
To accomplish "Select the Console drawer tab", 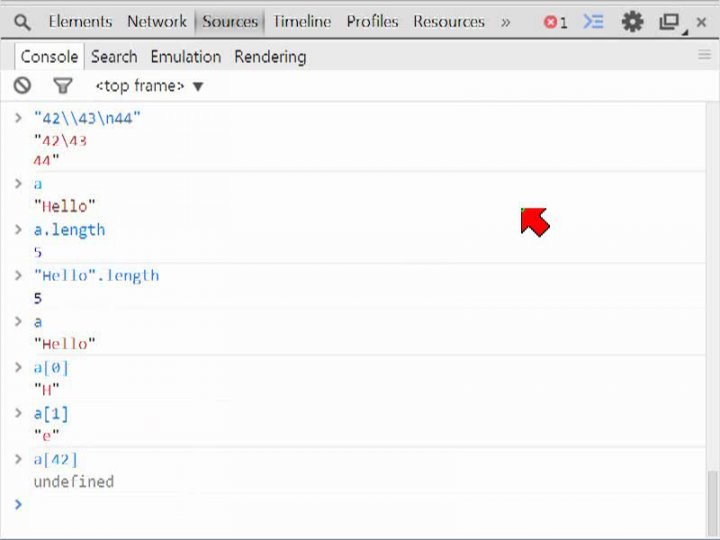I will coord(49,56).
